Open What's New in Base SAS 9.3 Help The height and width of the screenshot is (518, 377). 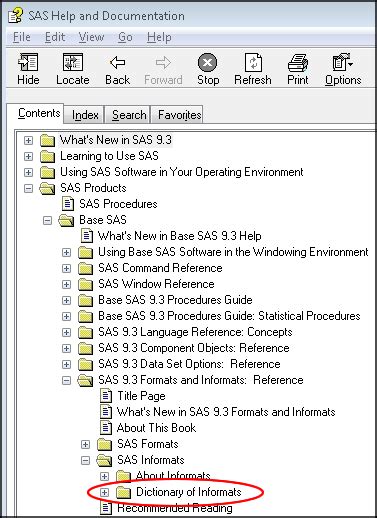click(179, 236)
